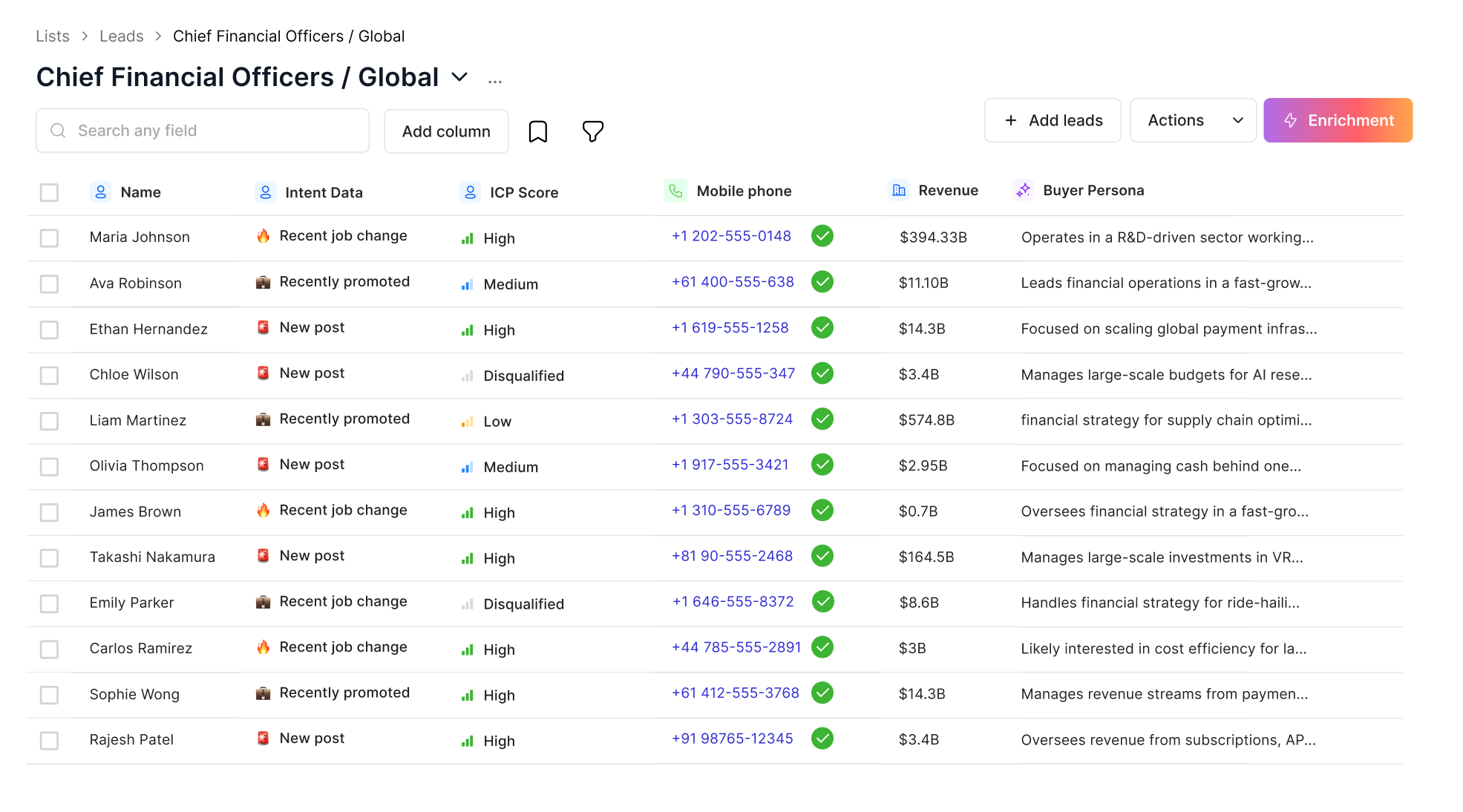This screenshot has height=812, width=1463.
Task: Click the bar icon beside Takashi Nakamura's High score
Action: pos(467,559)
